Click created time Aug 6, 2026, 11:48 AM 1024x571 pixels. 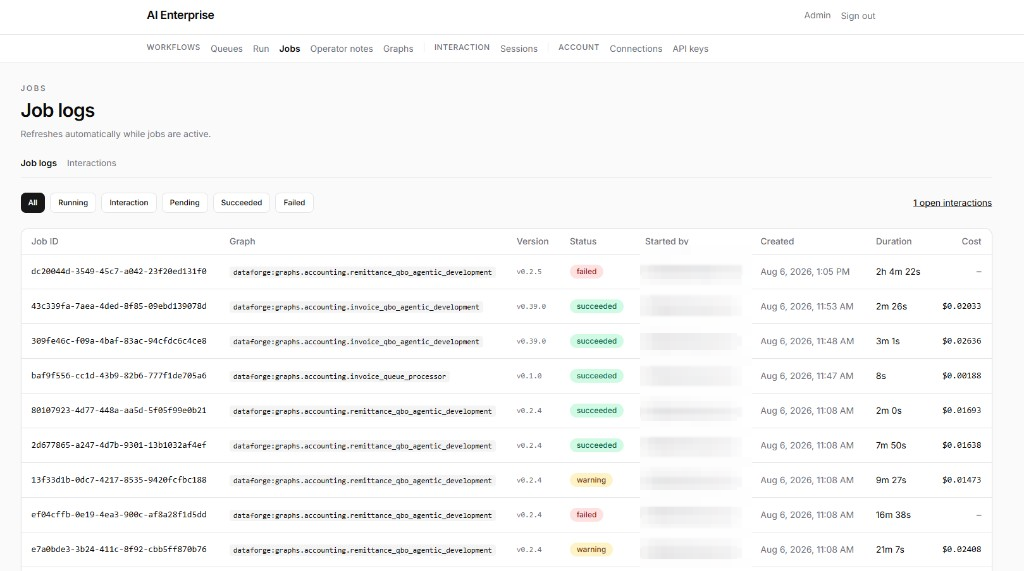pos(807,341)
